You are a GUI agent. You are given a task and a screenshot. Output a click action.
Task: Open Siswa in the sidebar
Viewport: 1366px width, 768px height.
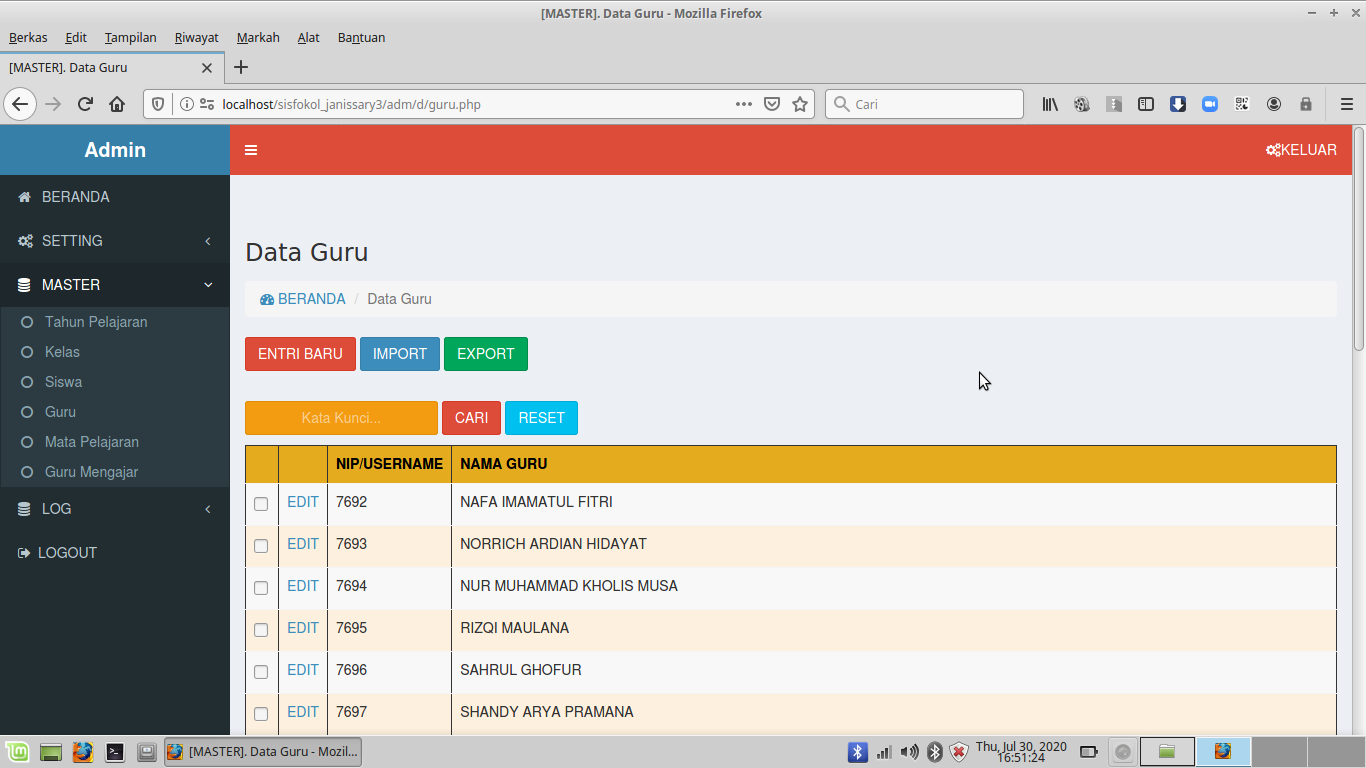[x=63, y=382]
